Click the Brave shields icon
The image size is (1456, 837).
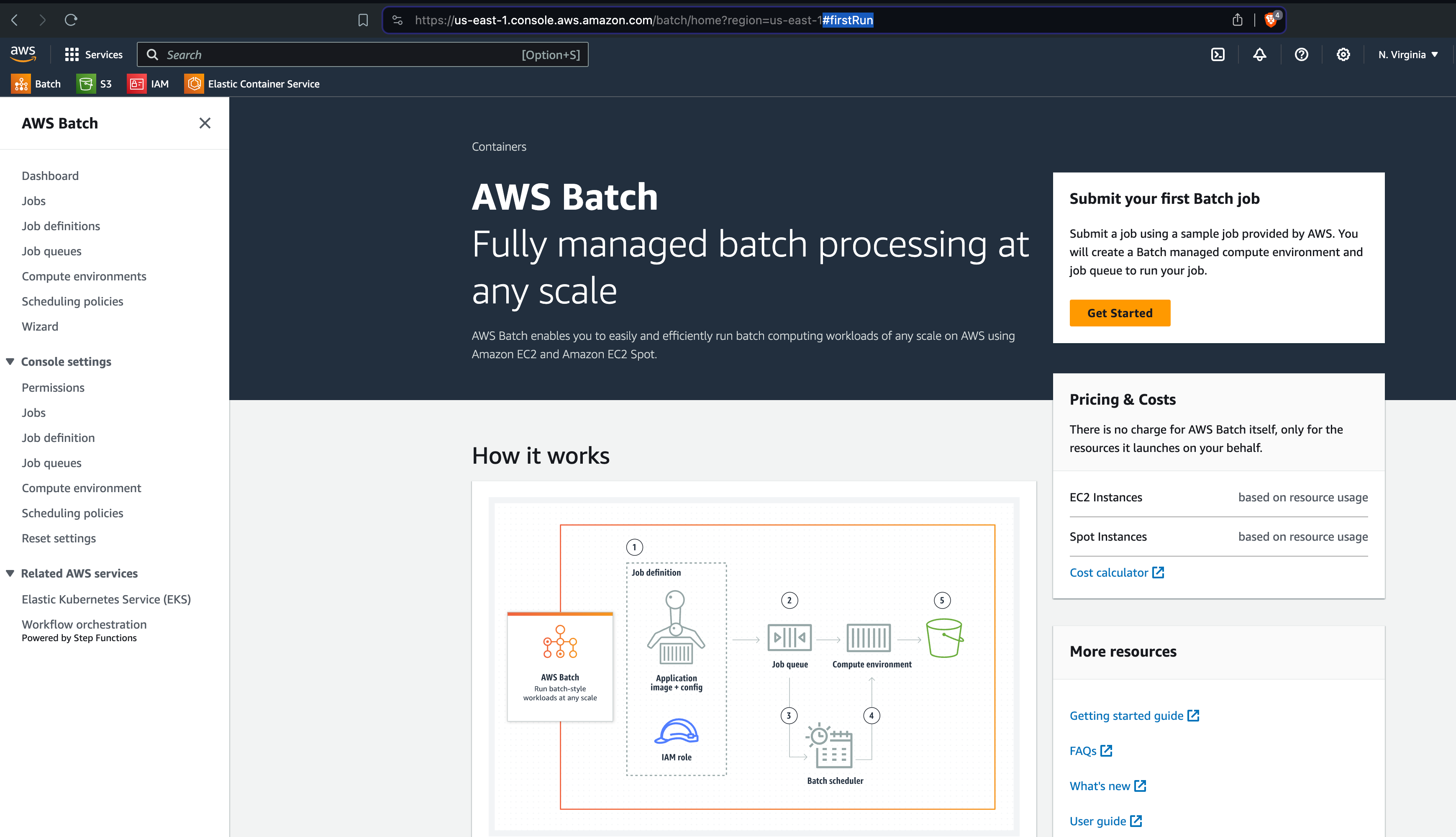1270,20
